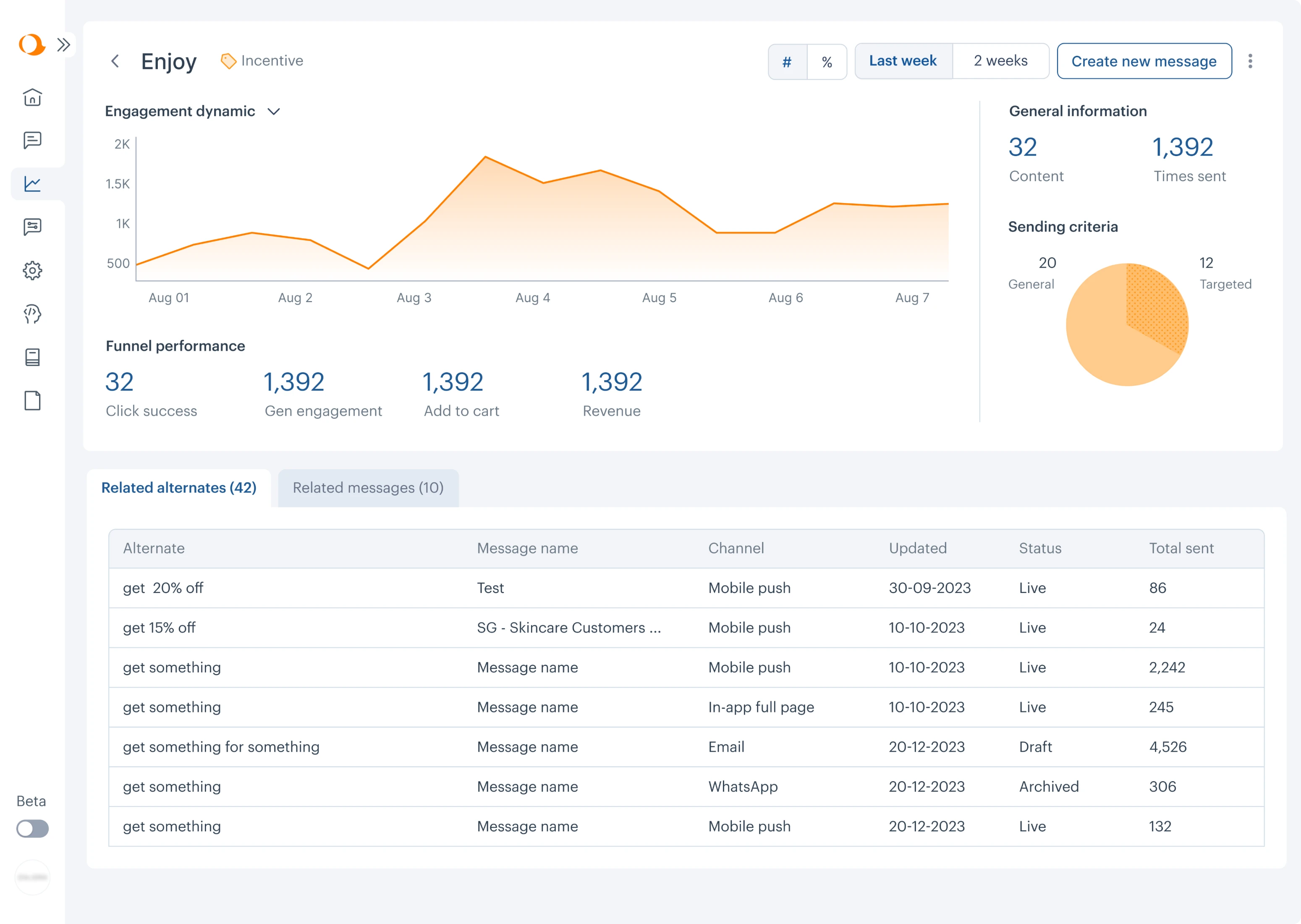
Task: Toggle the Beta switch
Action: pos(32,829)
